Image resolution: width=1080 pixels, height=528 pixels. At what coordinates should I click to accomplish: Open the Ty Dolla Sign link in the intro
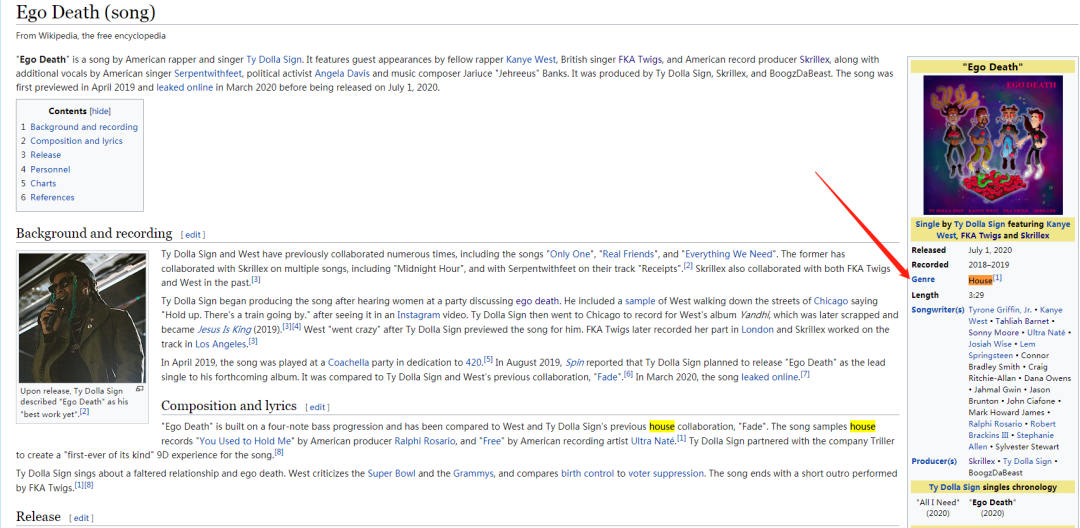coord(274,59)
